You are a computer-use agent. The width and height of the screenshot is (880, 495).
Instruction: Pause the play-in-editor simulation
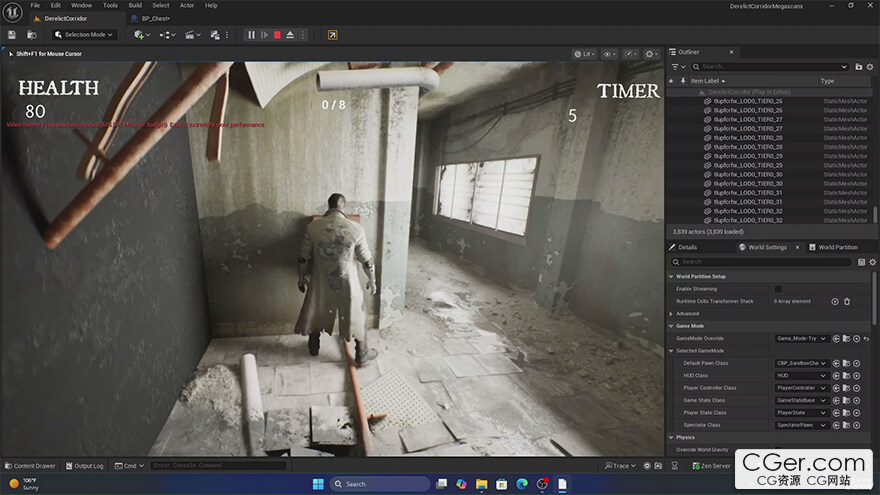[x=251, y=35]
